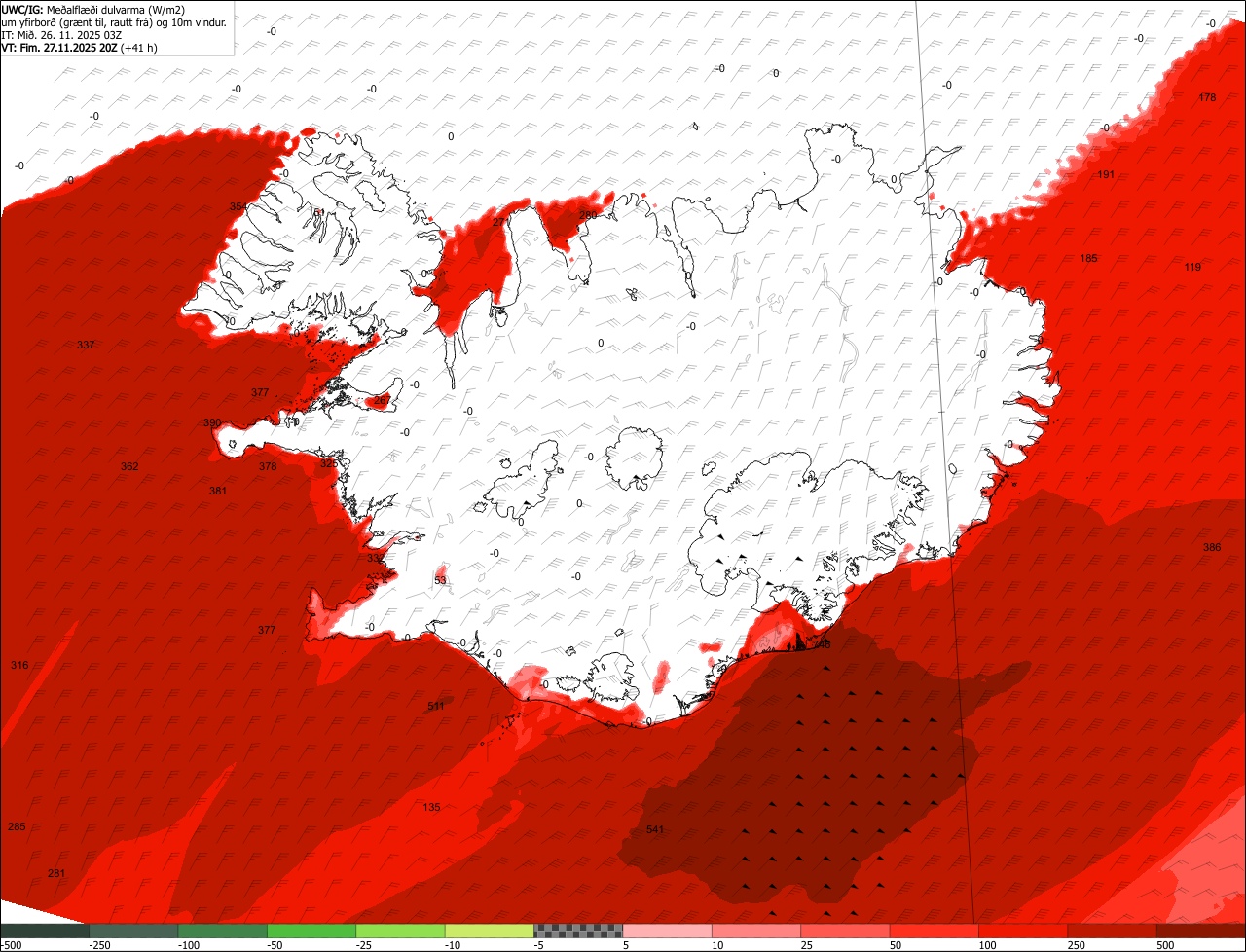Screen dimensions: 1246x952
Task: Click the legend label '-25'
Action: (x=364, y=945)
